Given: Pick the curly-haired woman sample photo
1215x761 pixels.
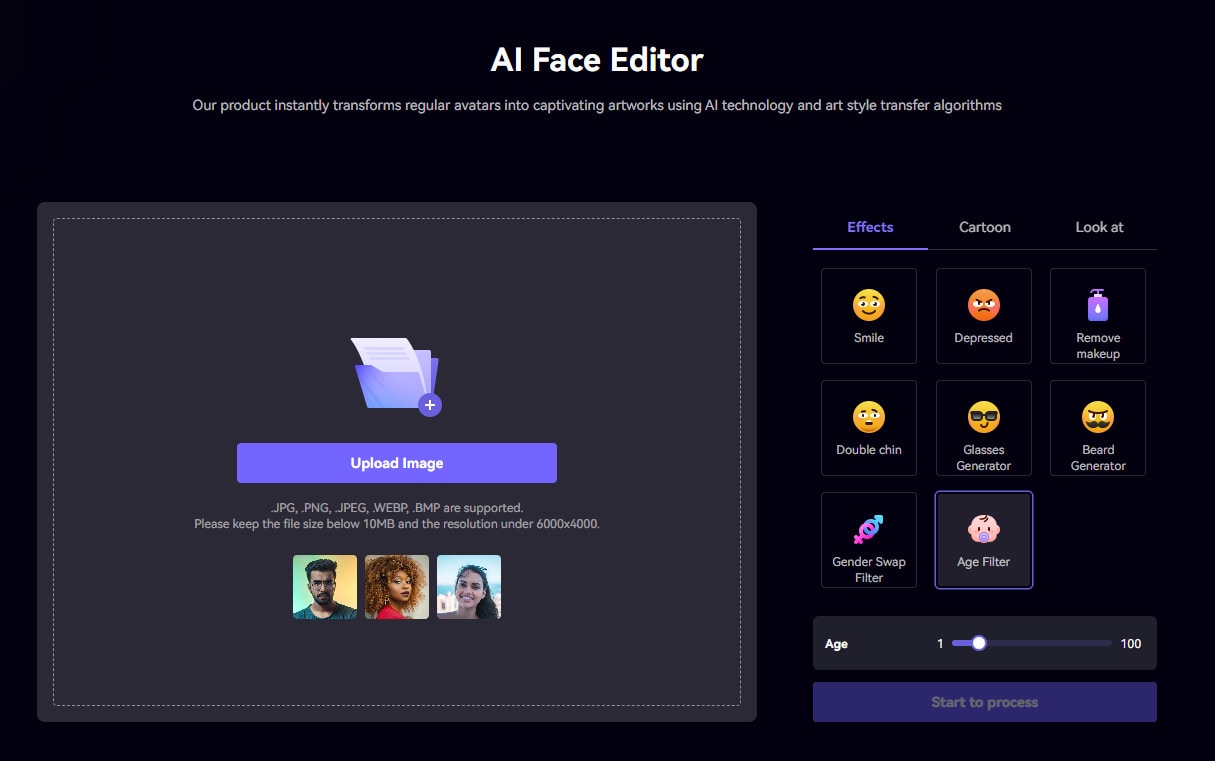Looking at the screenshot, I should [x=397, y=587].
